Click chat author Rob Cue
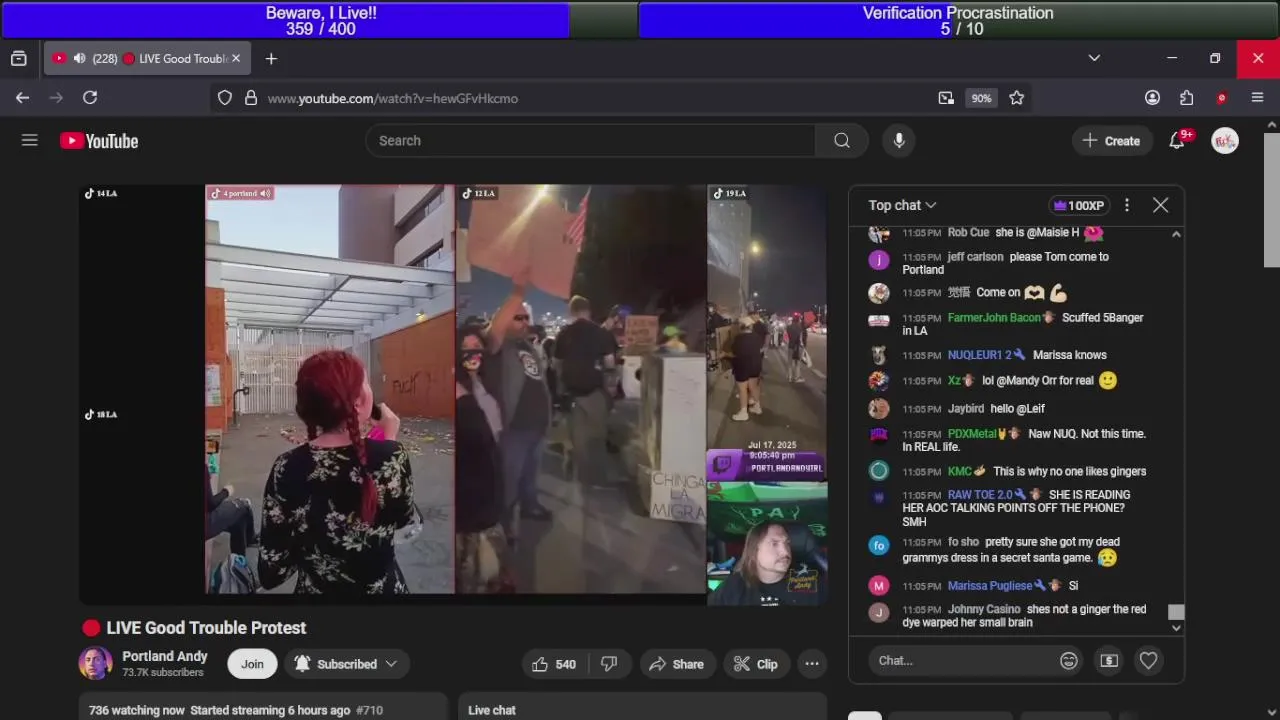 click(x=968, y=232)
